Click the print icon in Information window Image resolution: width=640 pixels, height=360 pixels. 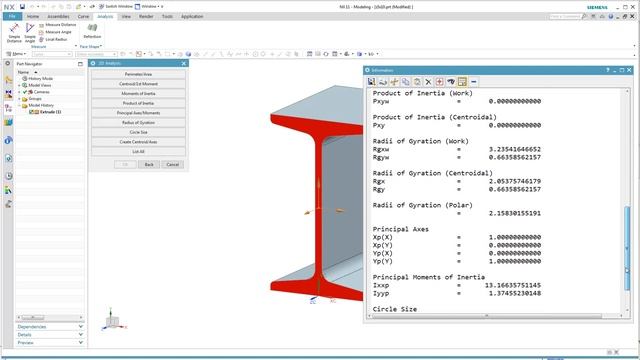pyautogui.click(x=383, y=82)
